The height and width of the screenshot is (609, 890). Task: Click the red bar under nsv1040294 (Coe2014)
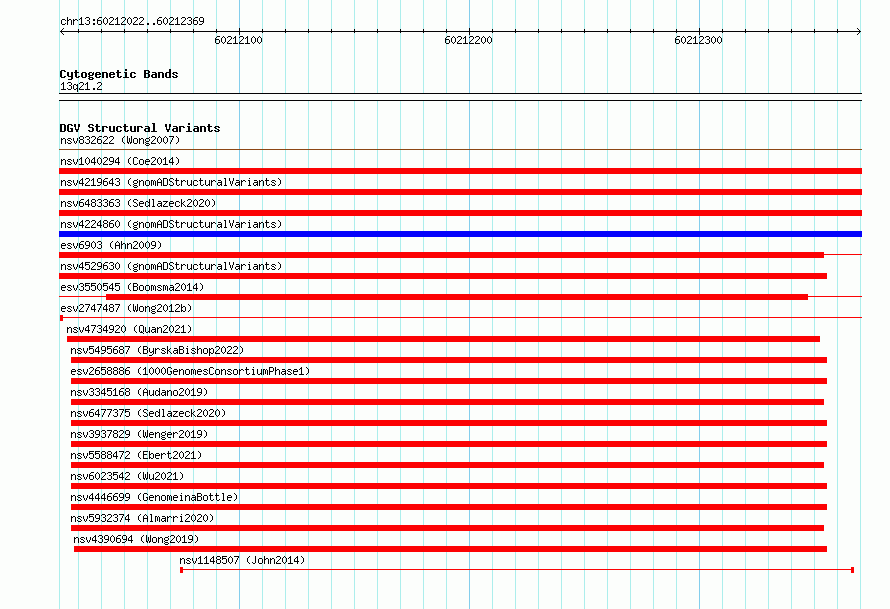tap(460, 171)
